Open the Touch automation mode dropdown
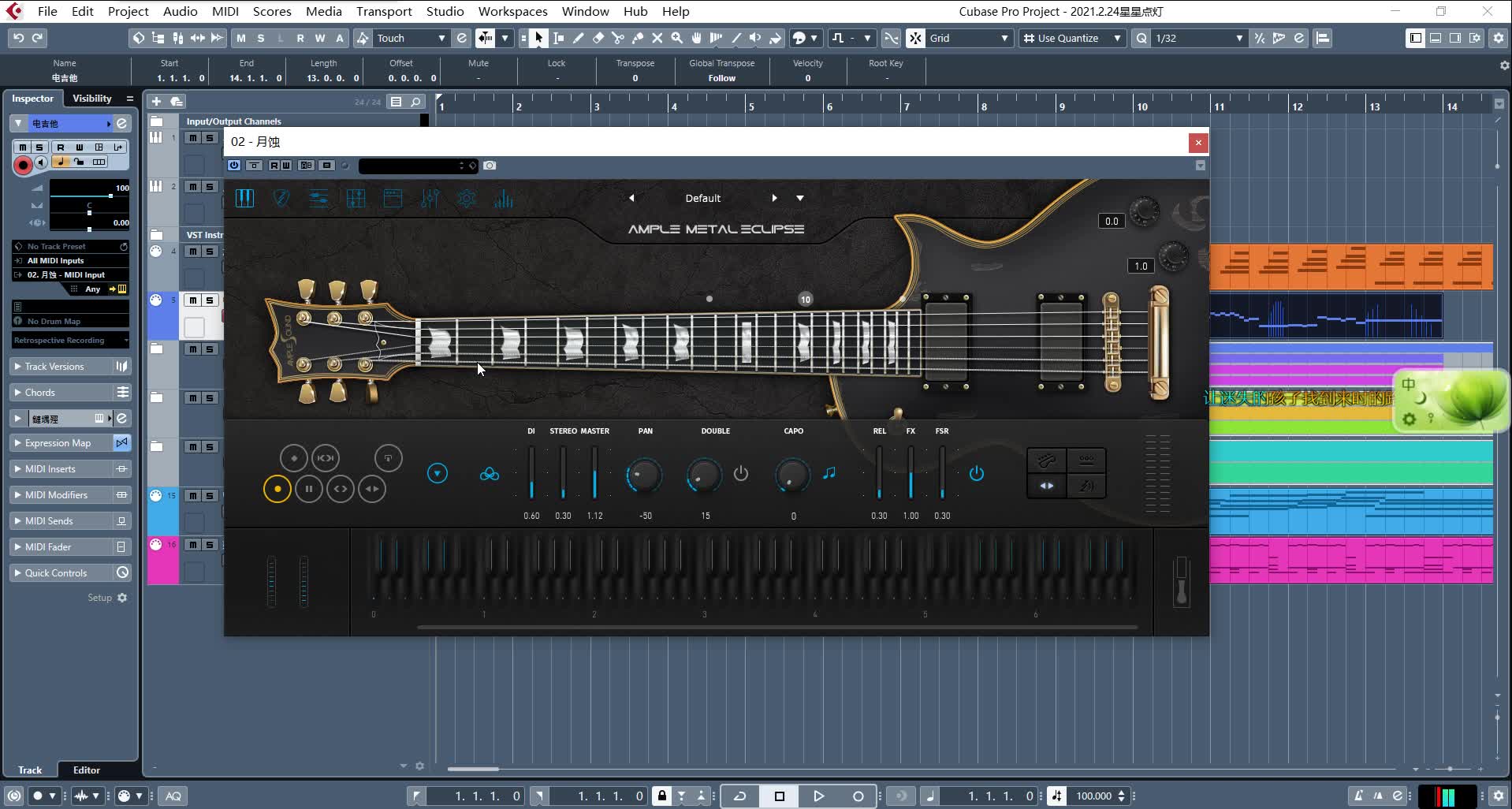1512x809 pixels. (x=411, y=38)
